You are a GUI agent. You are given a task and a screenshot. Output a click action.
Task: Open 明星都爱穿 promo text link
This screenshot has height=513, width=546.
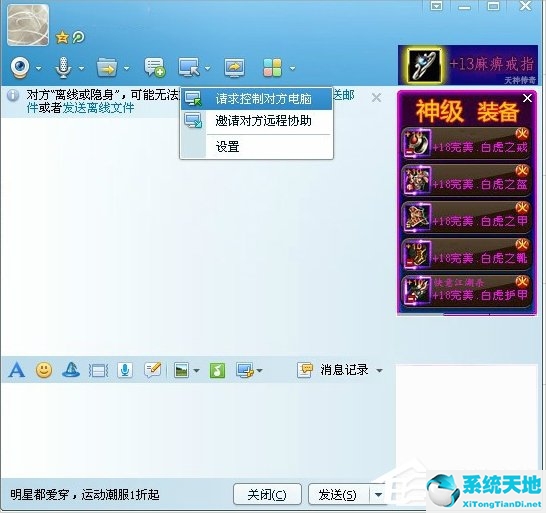tap(85, 495)
